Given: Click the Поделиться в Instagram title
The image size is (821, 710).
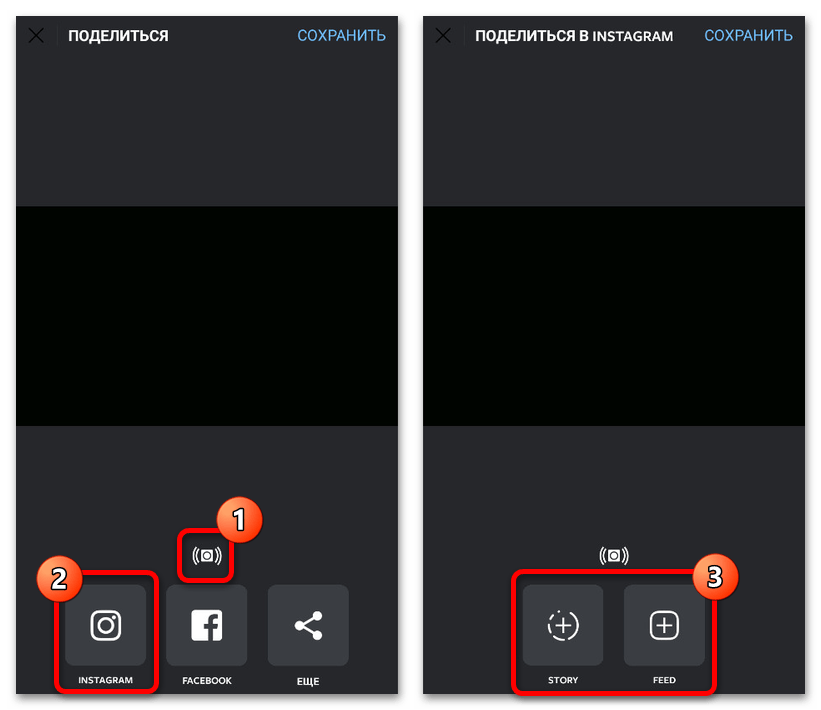Looking at the screenshot, I should [x=574, y=36].
